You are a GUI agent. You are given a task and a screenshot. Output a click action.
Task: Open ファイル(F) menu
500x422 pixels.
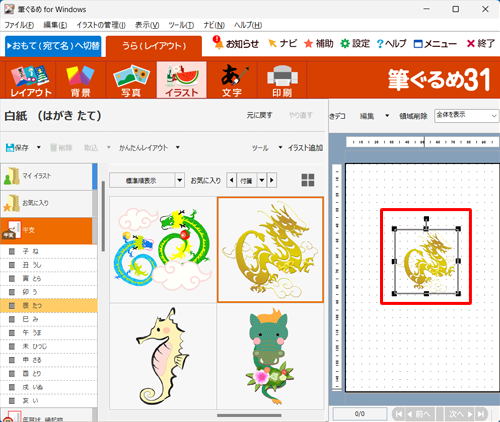pos(19,25)
